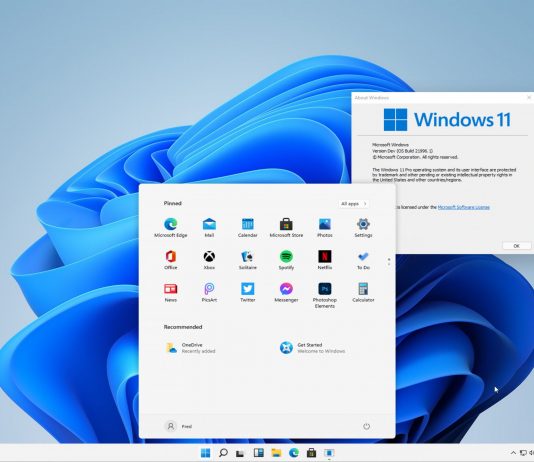534x462 pixels.
Task: Open Task View on taskbar
Action: click(240, 453)
